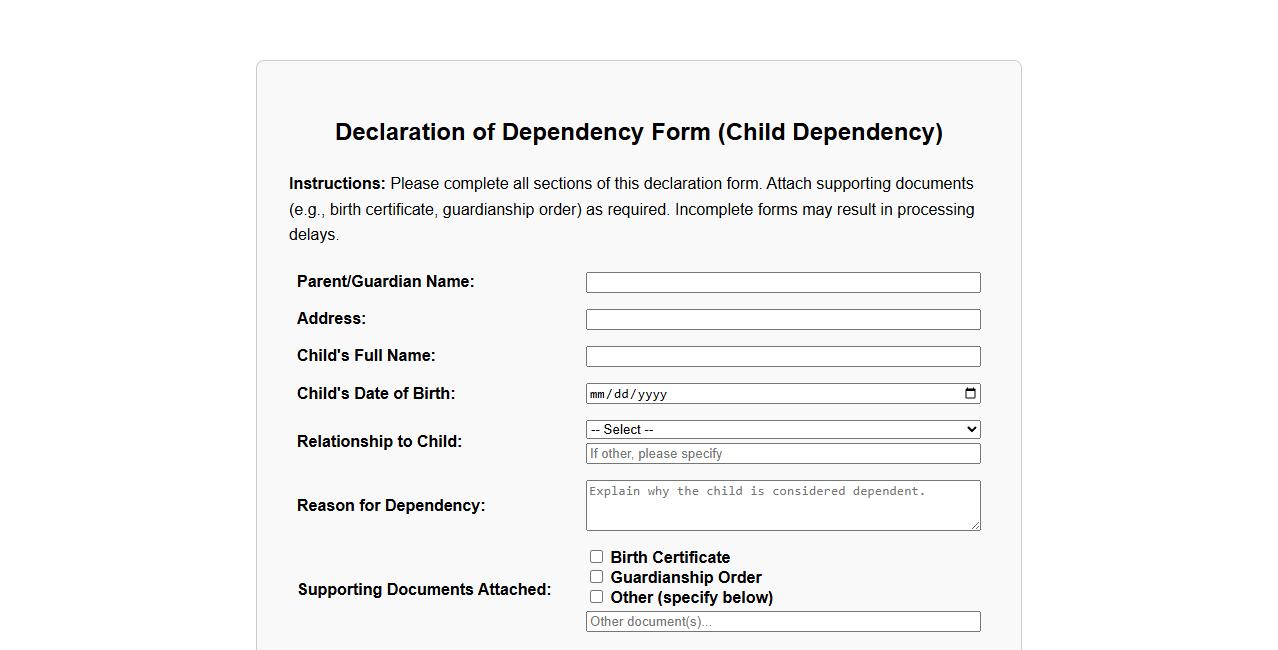Viewport: 1278px width, 650px height.
Task: Click the 'Child's Date of Birth:' label
Action: click(376, 393)
